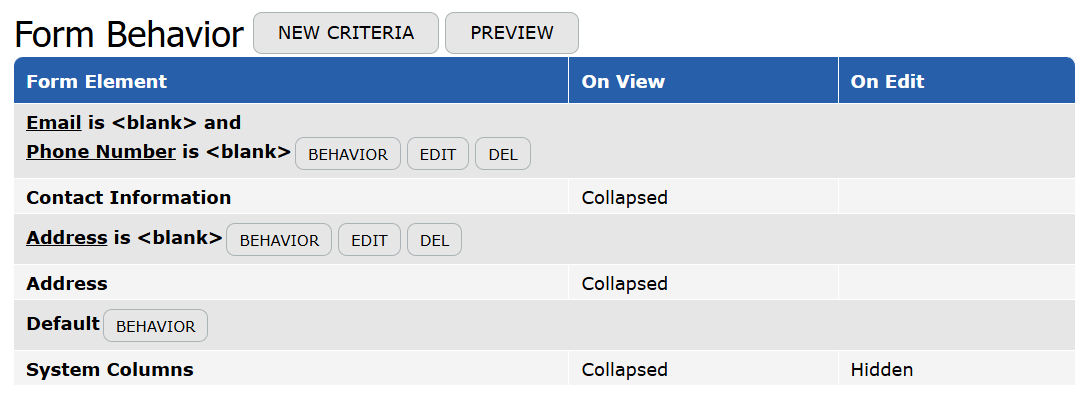Open BEHAVIOR for the Email/Phone criteria

pyautogui.click(x=347, y=154)
